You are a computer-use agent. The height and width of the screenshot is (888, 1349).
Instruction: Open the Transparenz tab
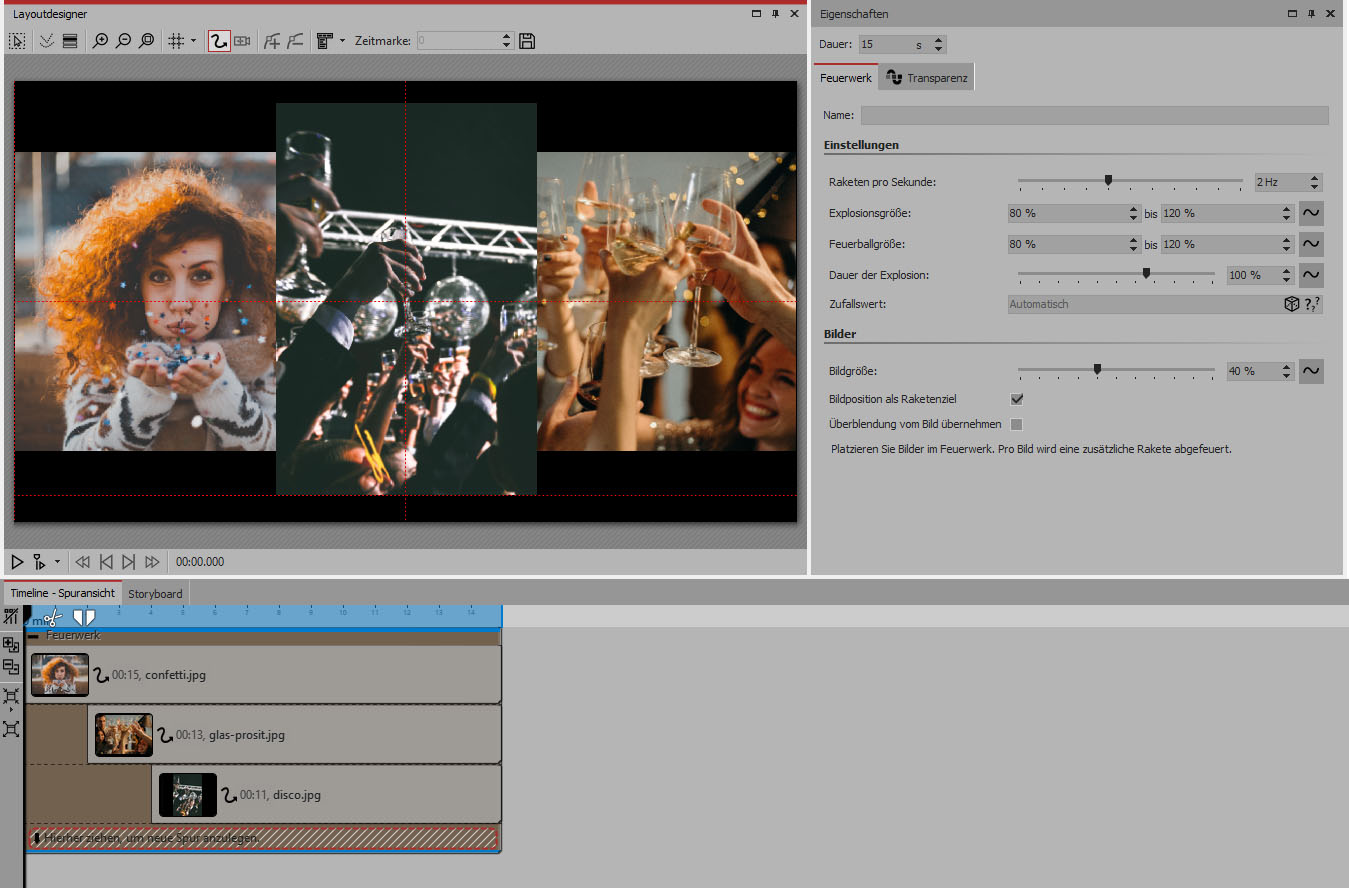click(x=926, y=78)
